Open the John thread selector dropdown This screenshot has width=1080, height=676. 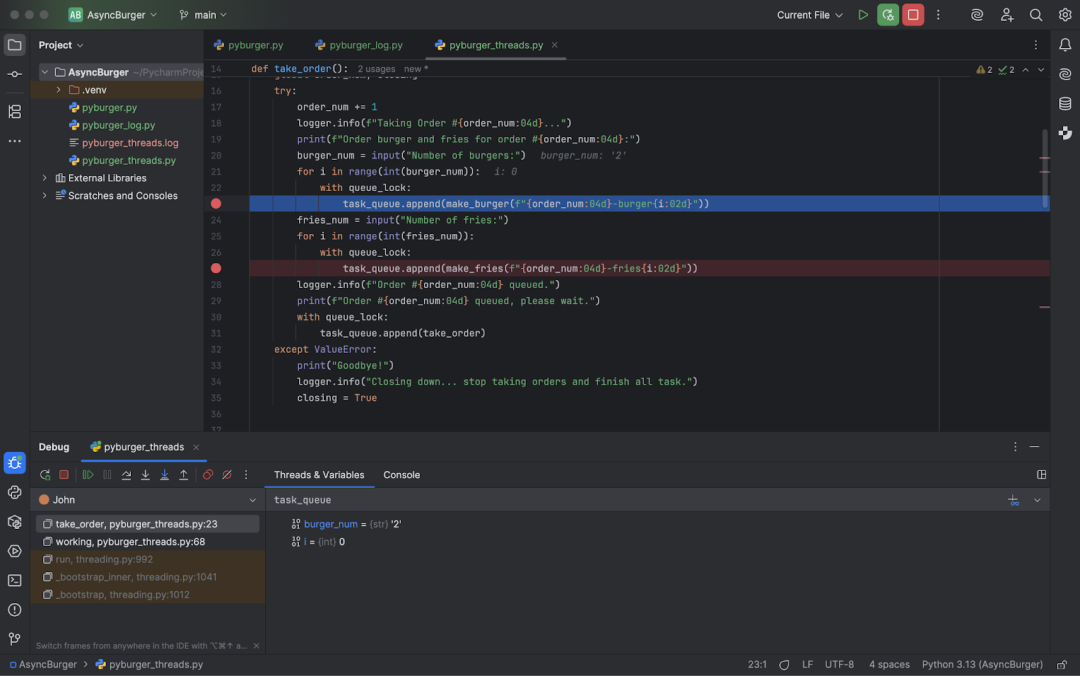[x=147, y=500]
